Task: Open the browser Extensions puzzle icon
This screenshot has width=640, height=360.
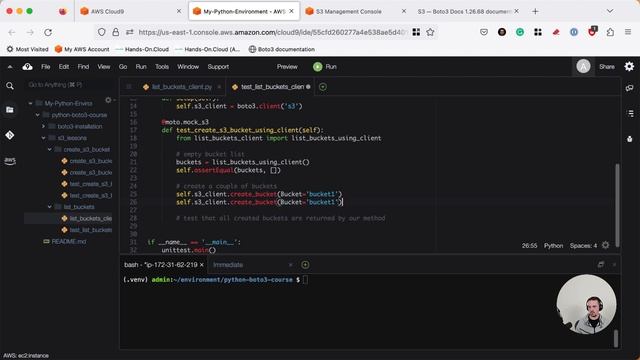Action: click(610, 32)
